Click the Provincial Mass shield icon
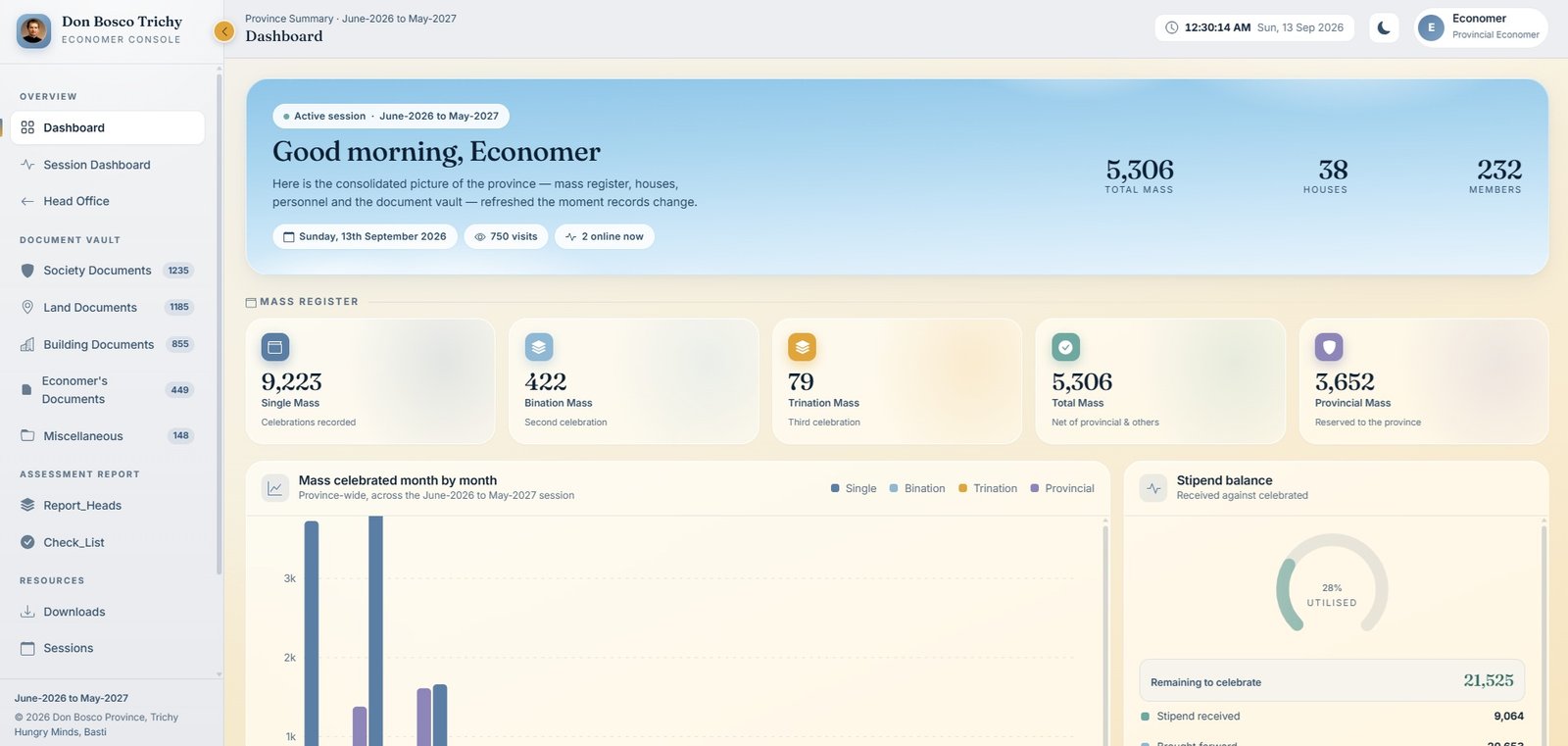The image size is (1568, 746). [x=1329, y=347]
